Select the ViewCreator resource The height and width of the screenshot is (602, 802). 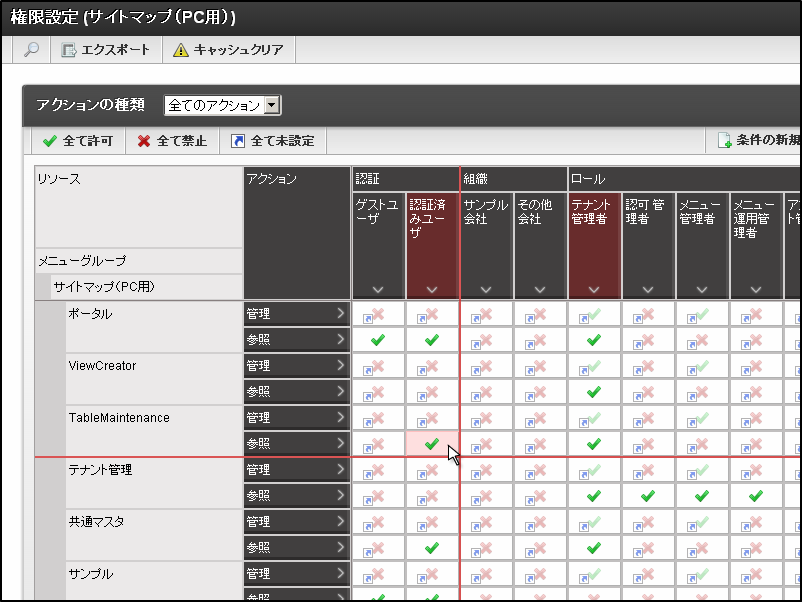[154, 379]
